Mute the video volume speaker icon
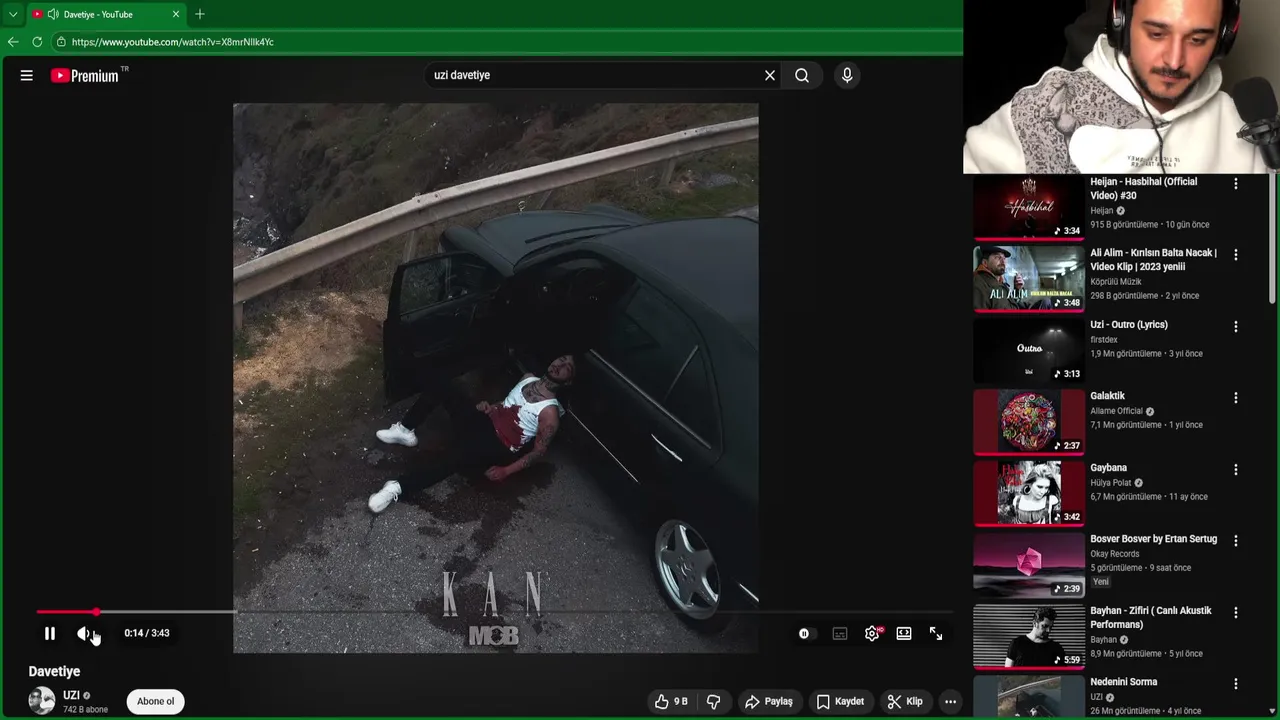1280x720 pixels. pos(84,633)
